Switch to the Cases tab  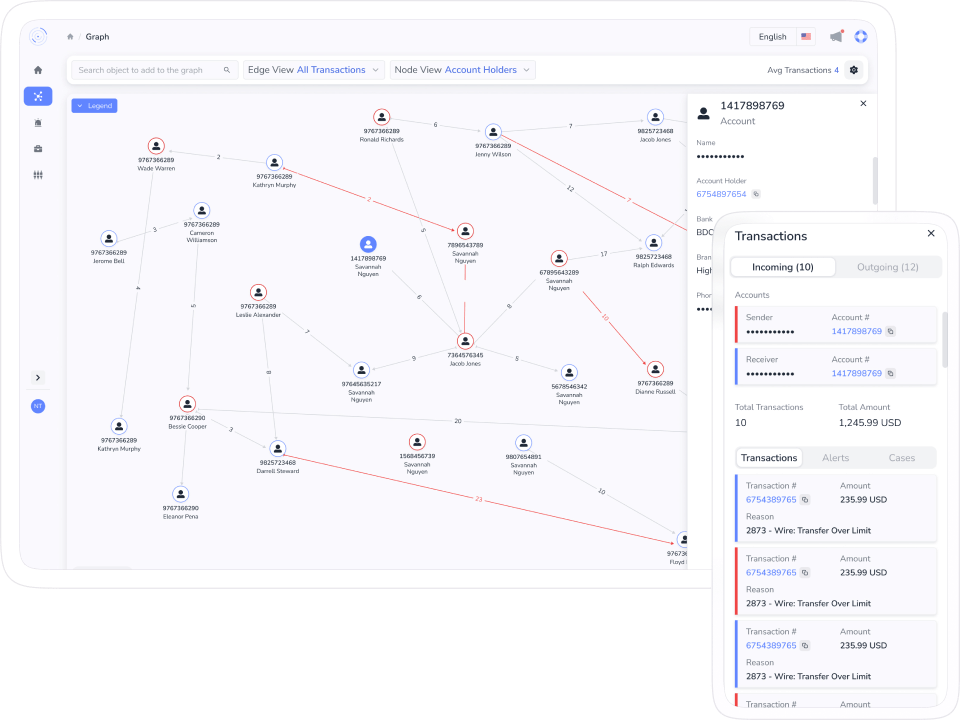coord(901,458)
